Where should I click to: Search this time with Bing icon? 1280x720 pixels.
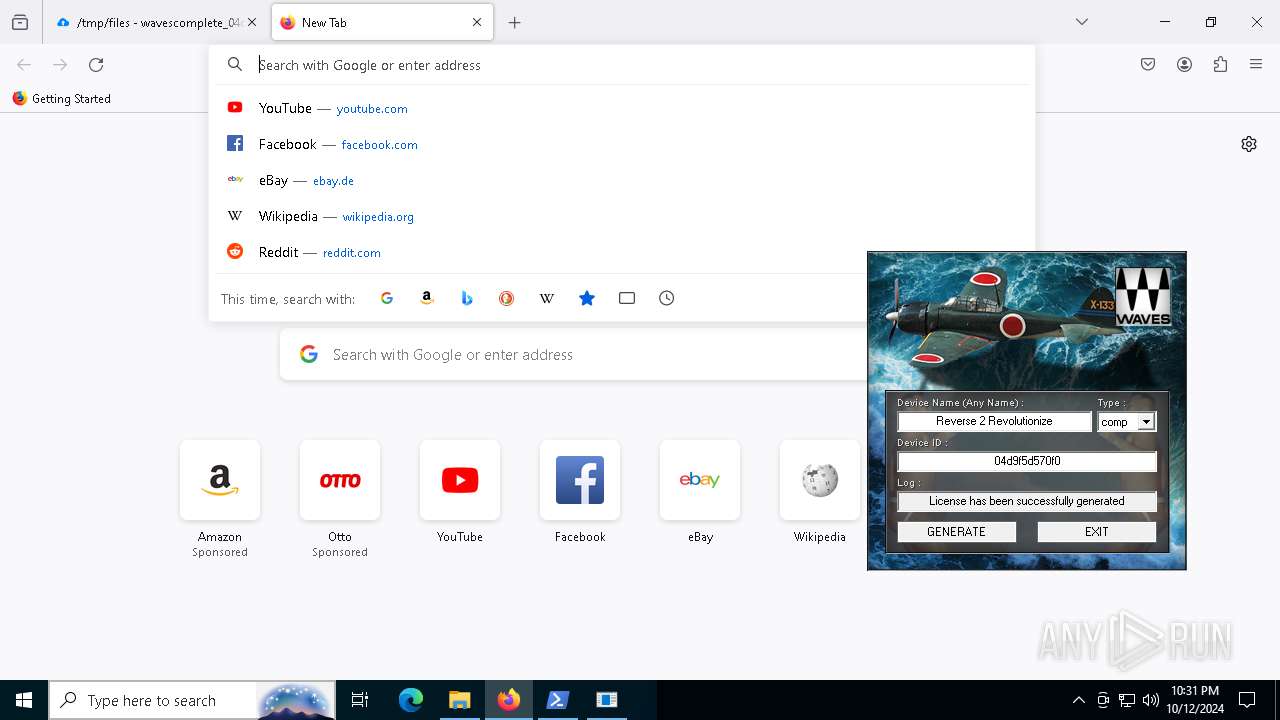[467, 298]
